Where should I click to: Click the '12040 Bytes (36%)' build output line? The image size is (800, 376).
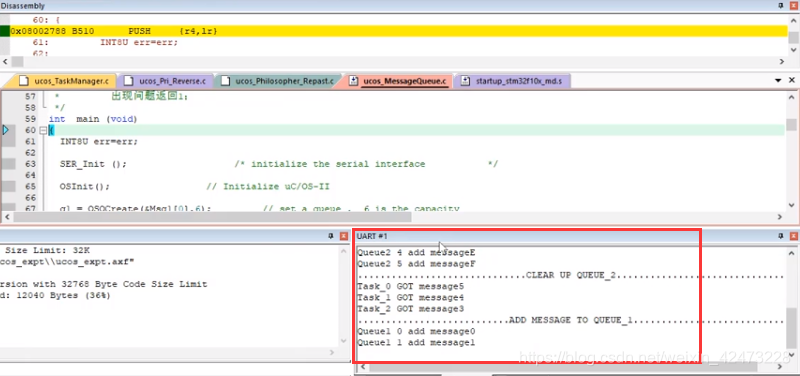[x=55, y=295]
